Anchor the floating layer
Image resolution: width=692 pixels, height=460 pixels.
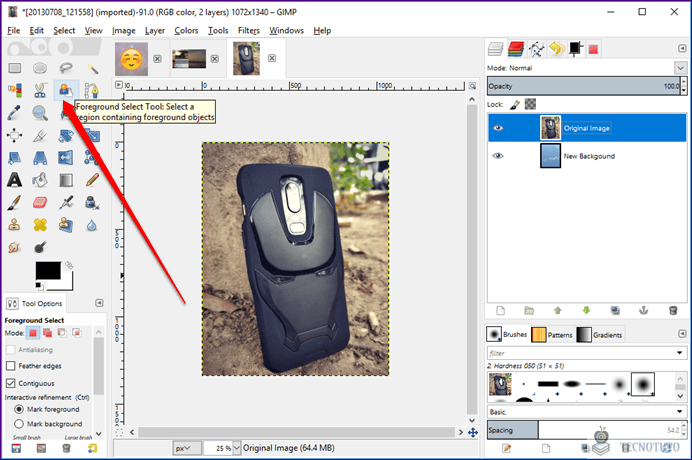pos(643,311)
